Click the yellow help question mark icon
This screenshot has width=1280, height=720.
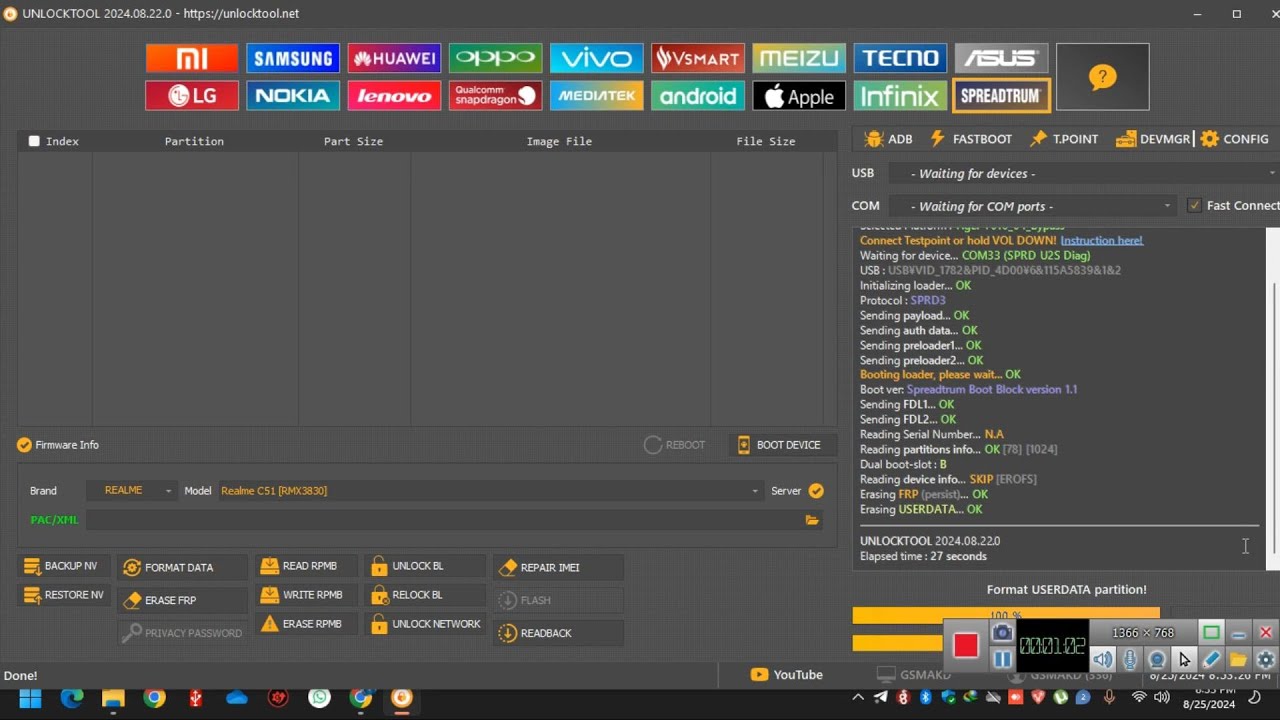[x=1102, y=77]
